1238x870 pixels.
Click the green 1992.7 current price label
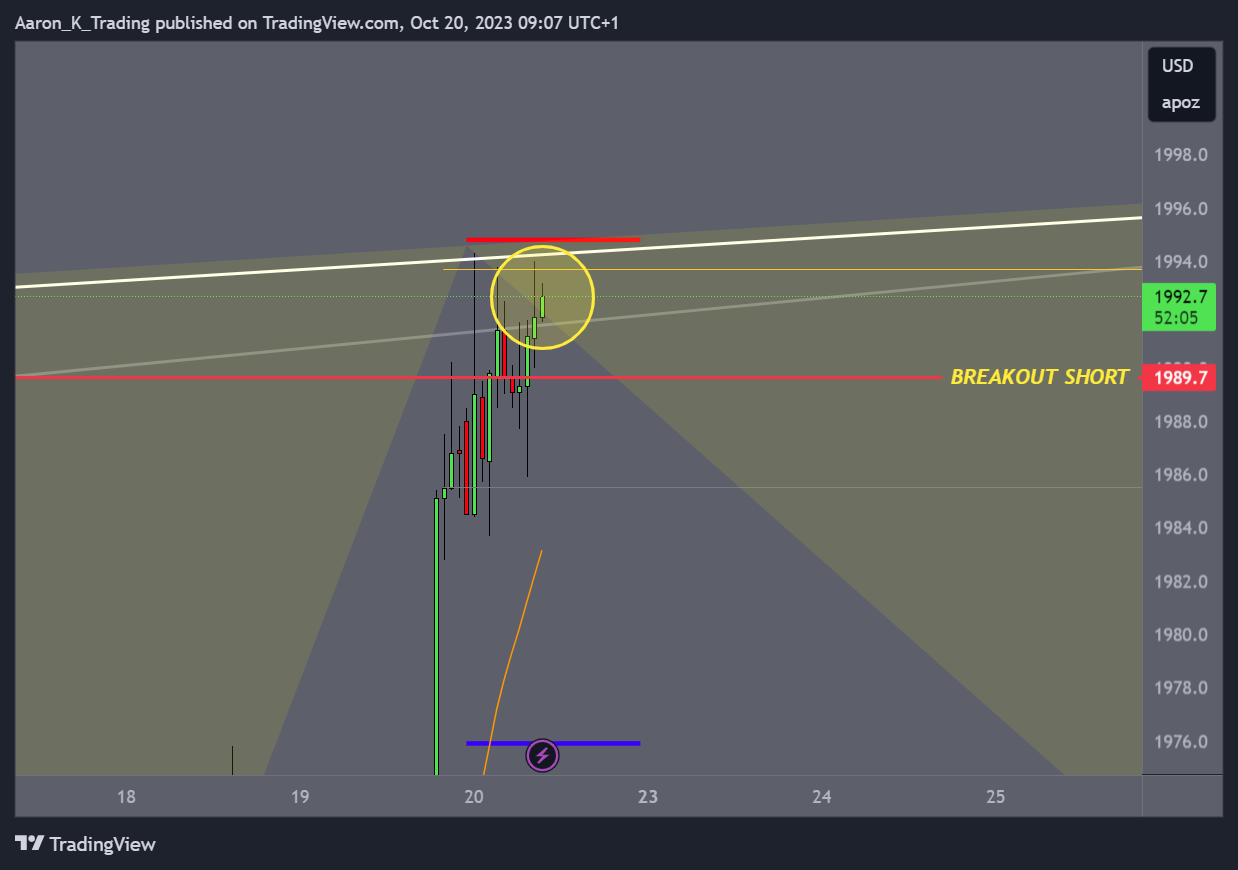pyautogui.click(x=1181, y=296)
